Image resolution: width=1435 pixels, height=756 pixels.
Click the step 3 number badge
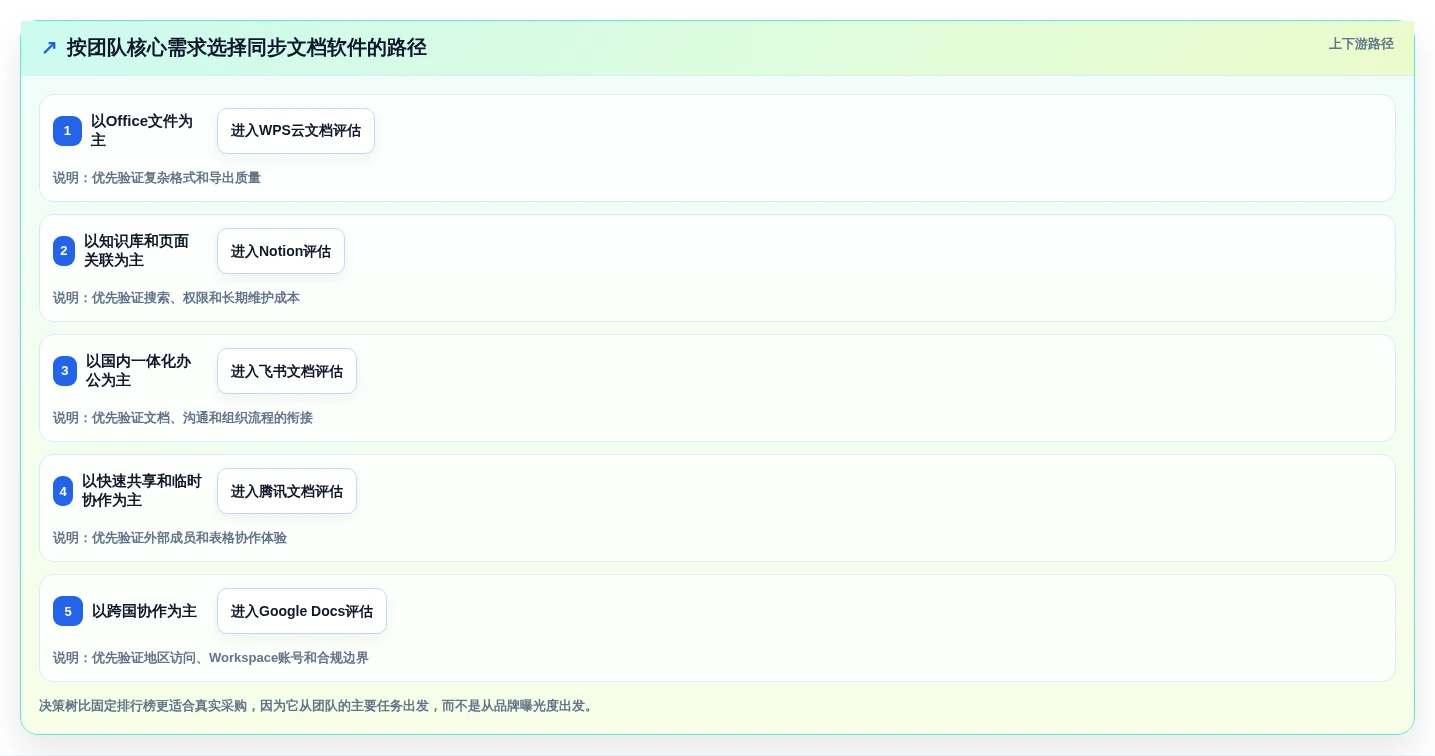point(65,371)
